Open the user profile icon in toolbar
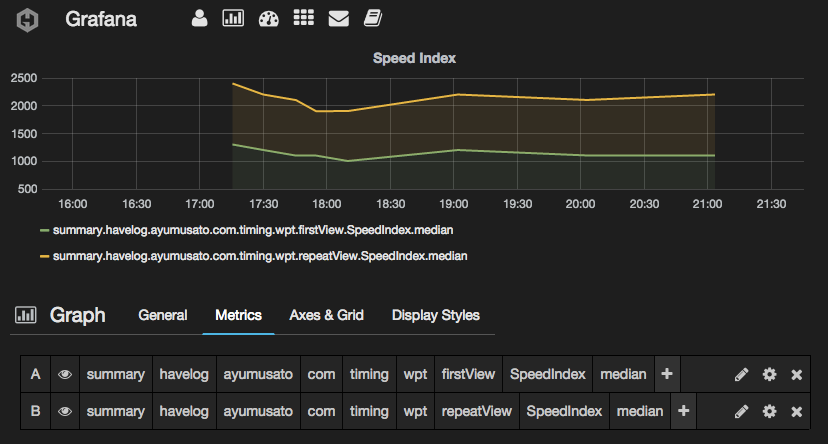Image resolution: width=828 pixels, height=444 pixels. point(200,18)
